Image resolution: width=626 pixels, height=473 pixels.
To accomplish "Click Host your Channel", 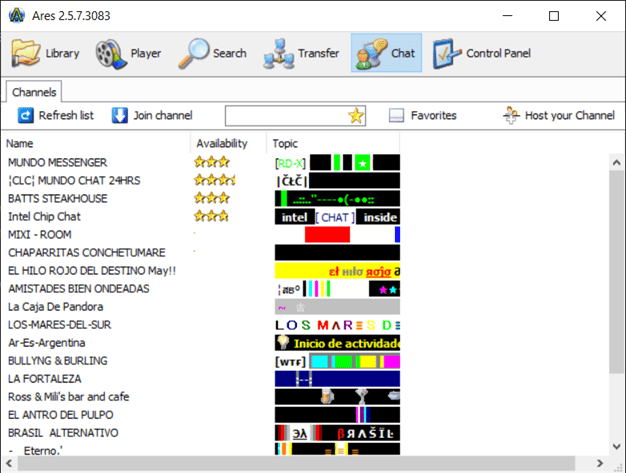I will (559, 115).
